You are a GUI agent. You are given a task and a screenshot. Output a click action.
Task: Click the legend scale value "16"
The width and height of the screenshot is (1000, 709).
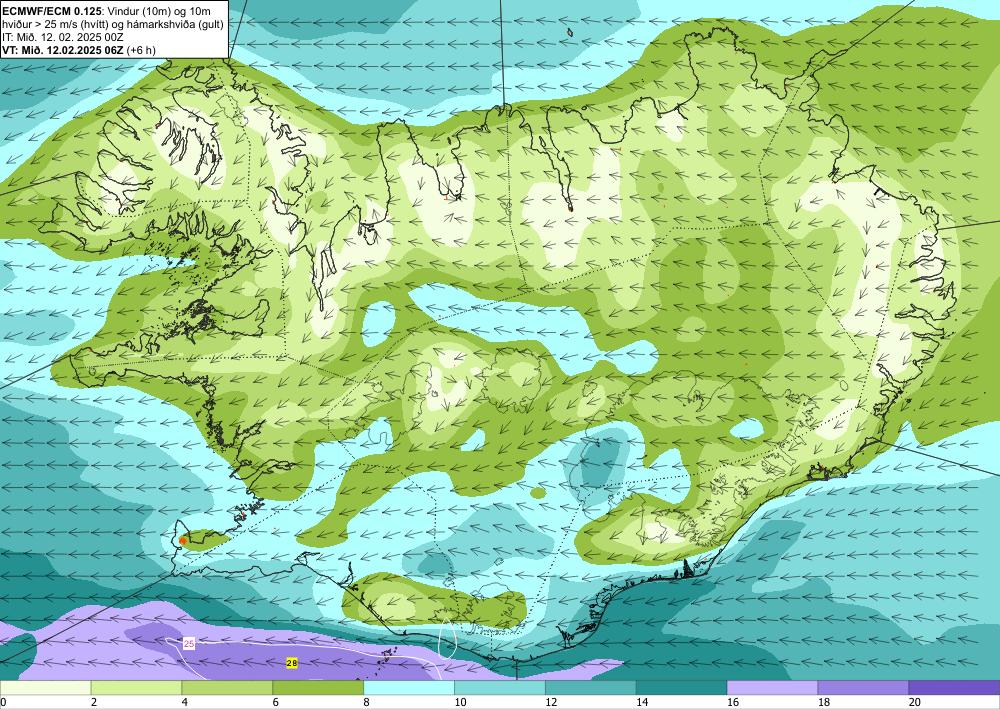733,702
